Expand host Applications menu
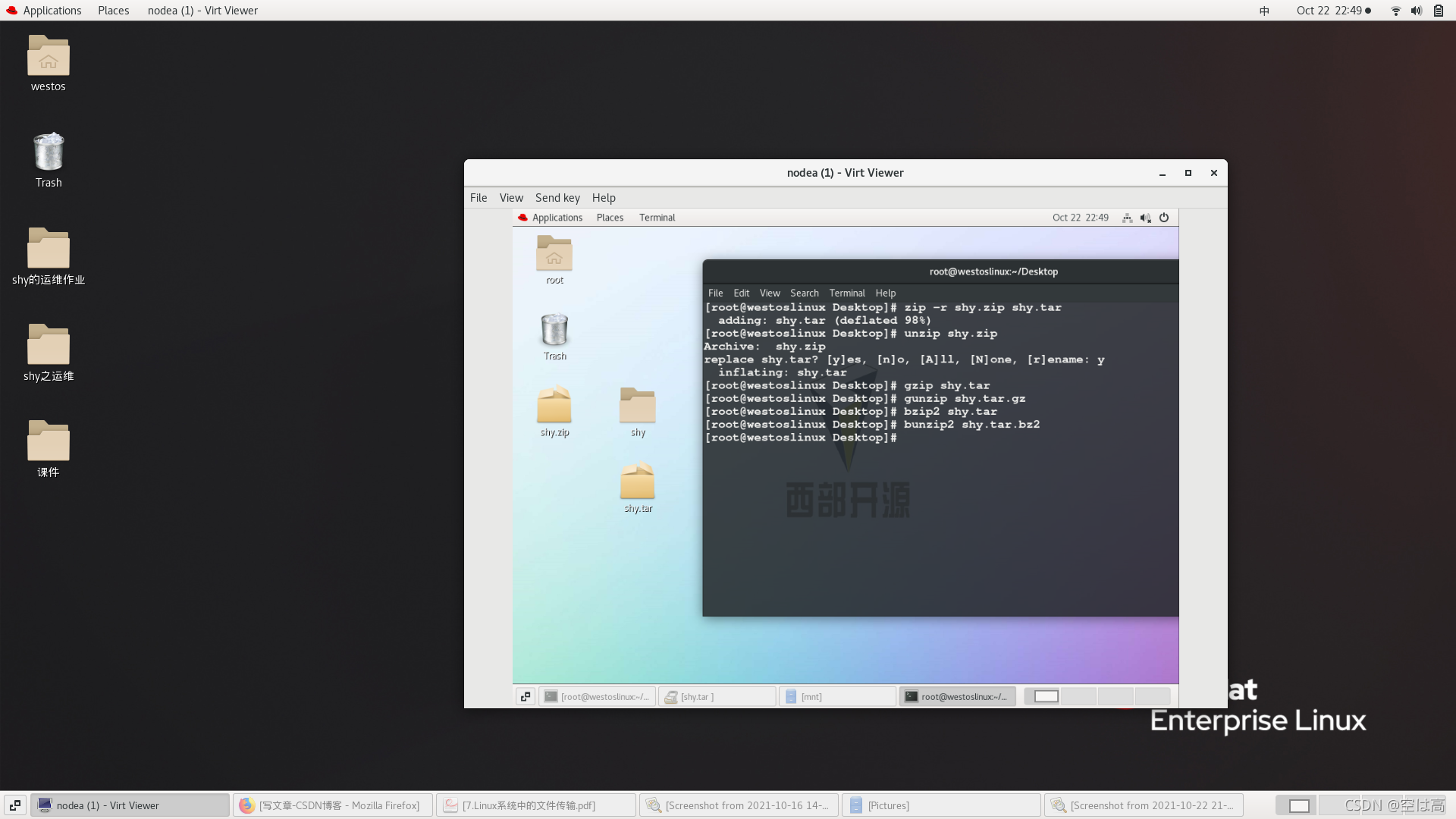 (52, 11)
